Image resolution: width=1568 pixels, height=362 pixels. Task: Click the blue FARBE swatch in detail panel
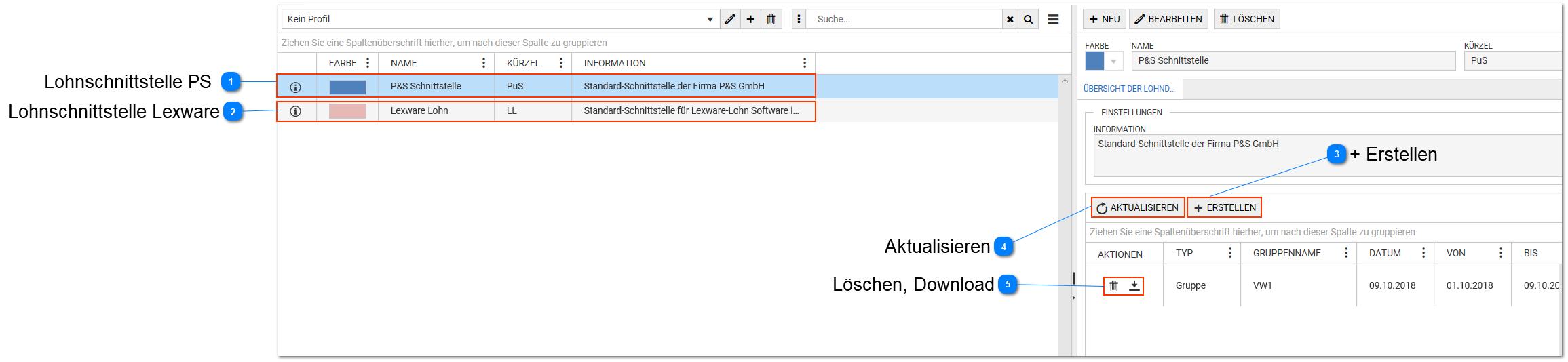pos(1095,61)
